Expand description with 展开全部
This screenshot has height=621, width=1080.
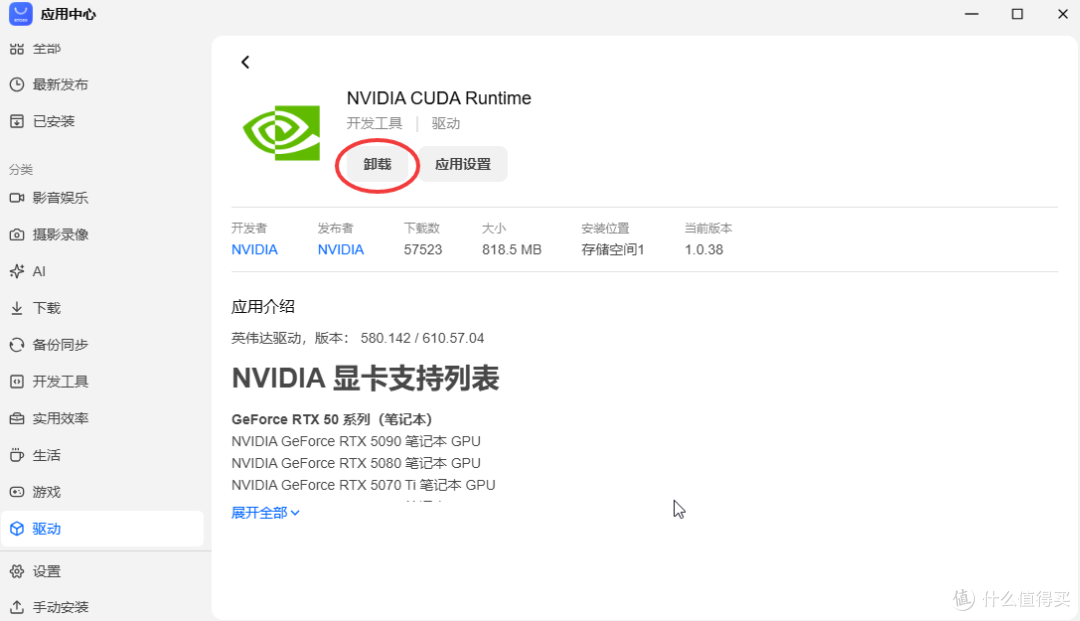[x=266, y=513]
